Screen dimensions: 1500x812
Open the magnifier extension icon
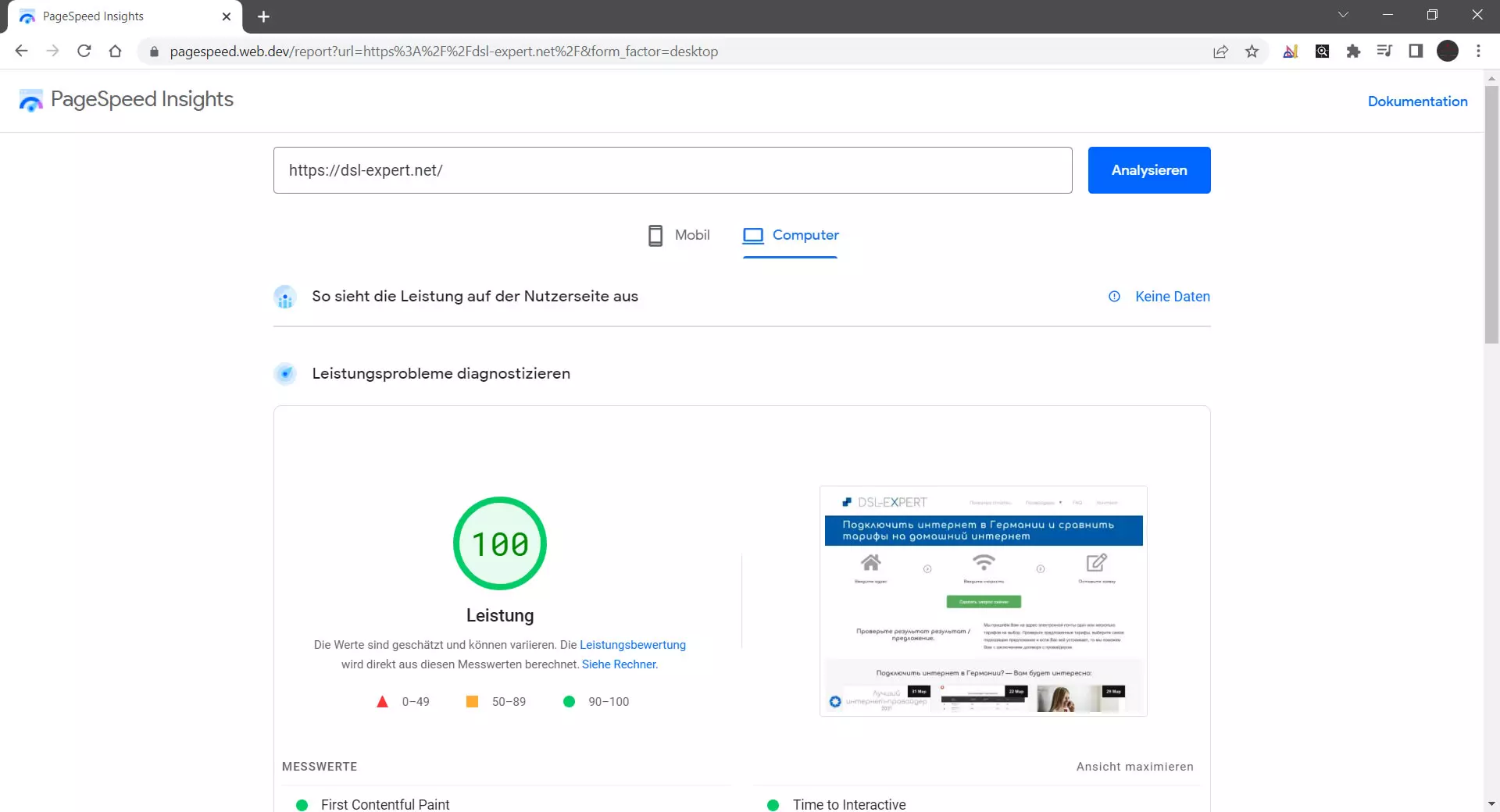(1322, 52)
